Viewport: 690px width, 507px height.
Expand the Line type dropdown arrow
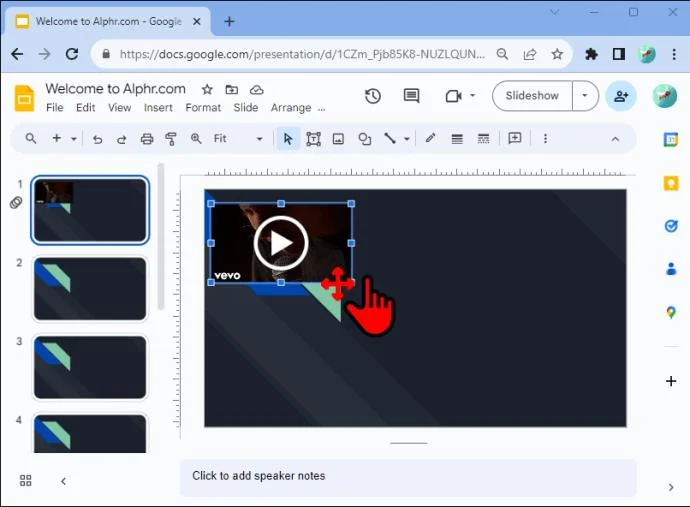tap(407, 139)
